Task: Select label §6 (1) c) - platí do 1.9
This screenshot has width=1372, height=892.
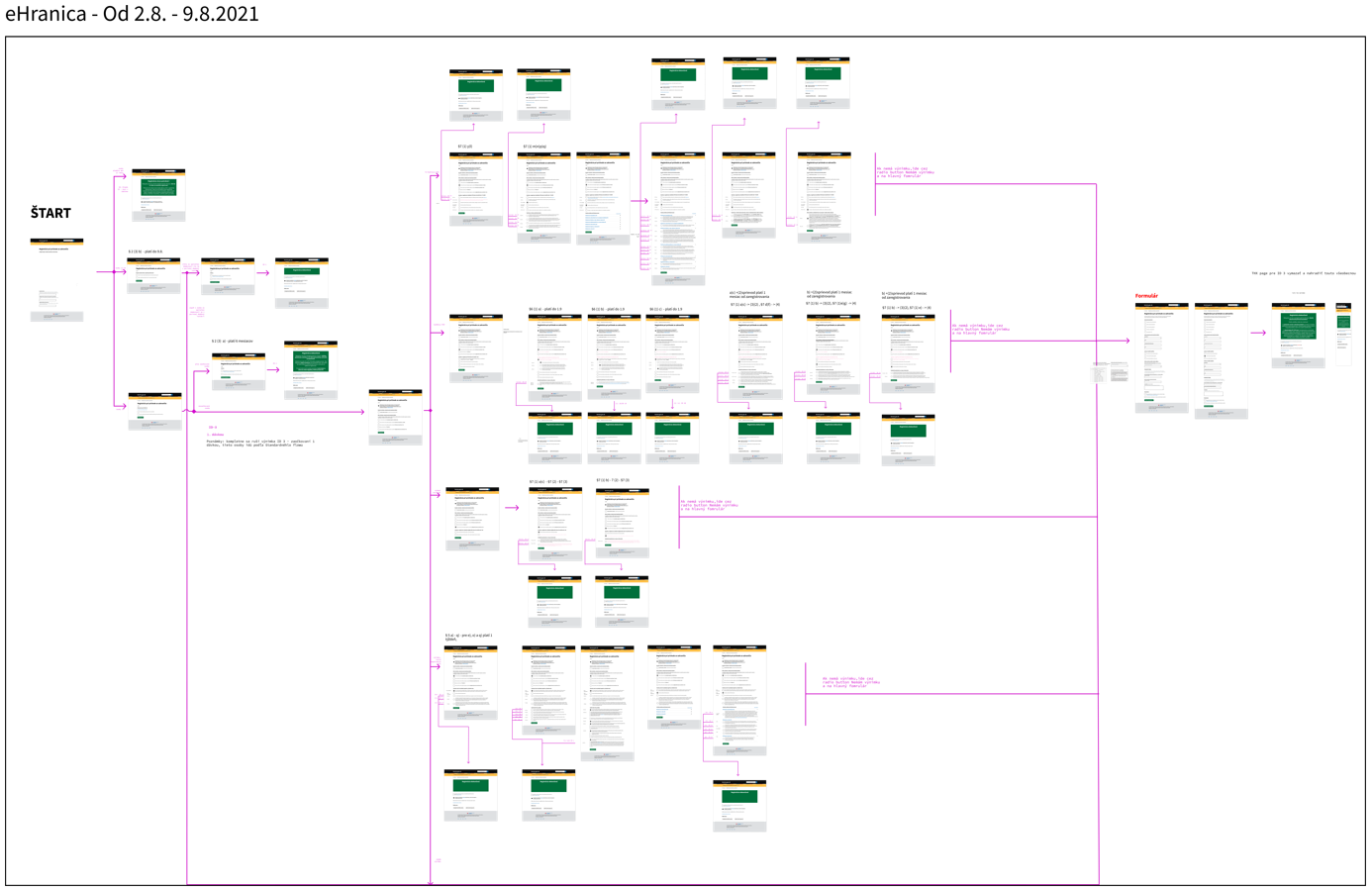Action: pos(666,309)
